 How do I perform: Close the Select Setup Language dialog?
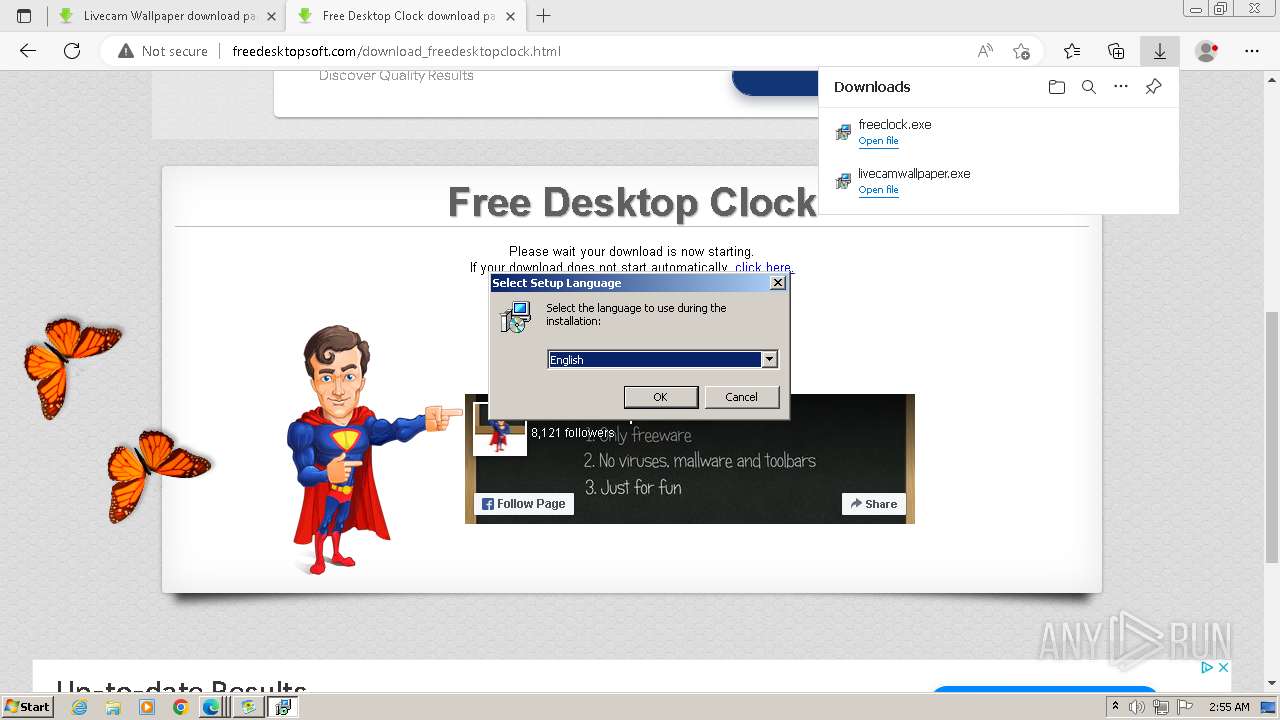pos(777,283)
